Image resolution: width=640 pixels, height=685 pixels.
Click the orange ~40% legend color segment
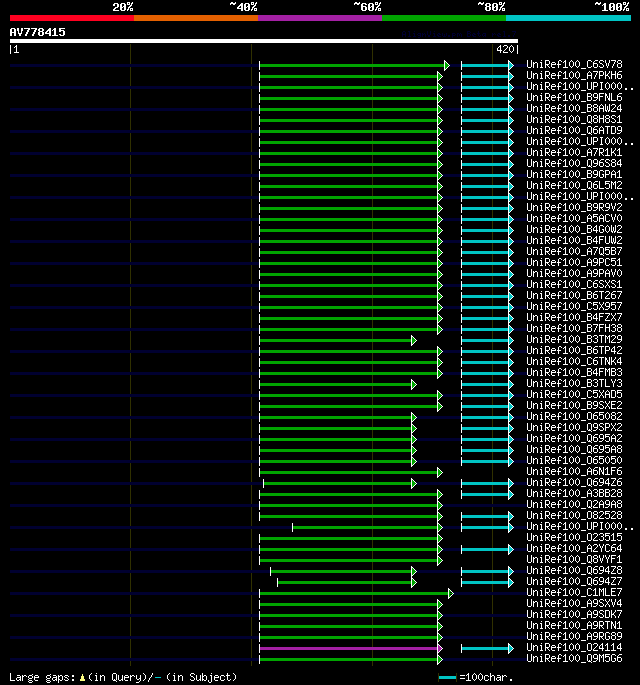[x=196, y=18]
